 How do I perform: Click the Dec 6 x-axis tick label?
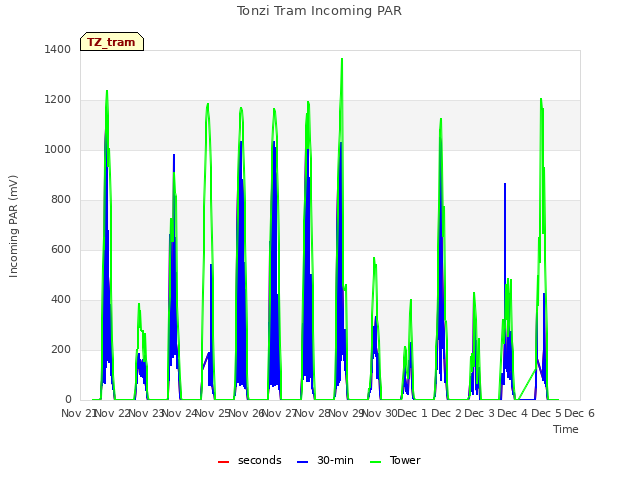click(579, 413)
